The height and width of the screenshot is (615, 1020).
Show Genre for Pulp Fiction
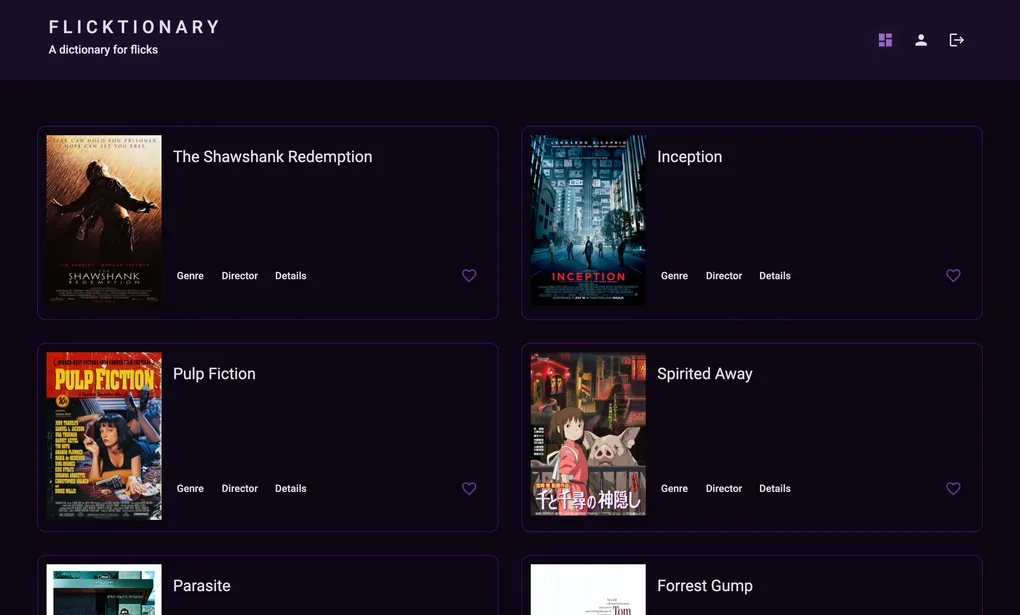[190, 488]
